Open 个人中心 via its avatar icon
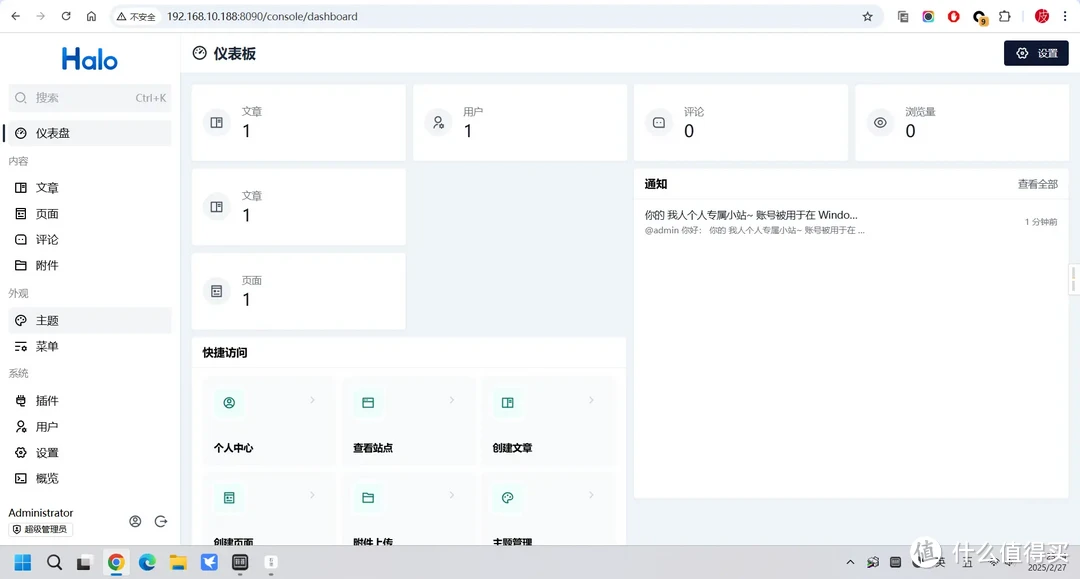1080x579 pixels. pyautogui.click(x=229, y=402)
